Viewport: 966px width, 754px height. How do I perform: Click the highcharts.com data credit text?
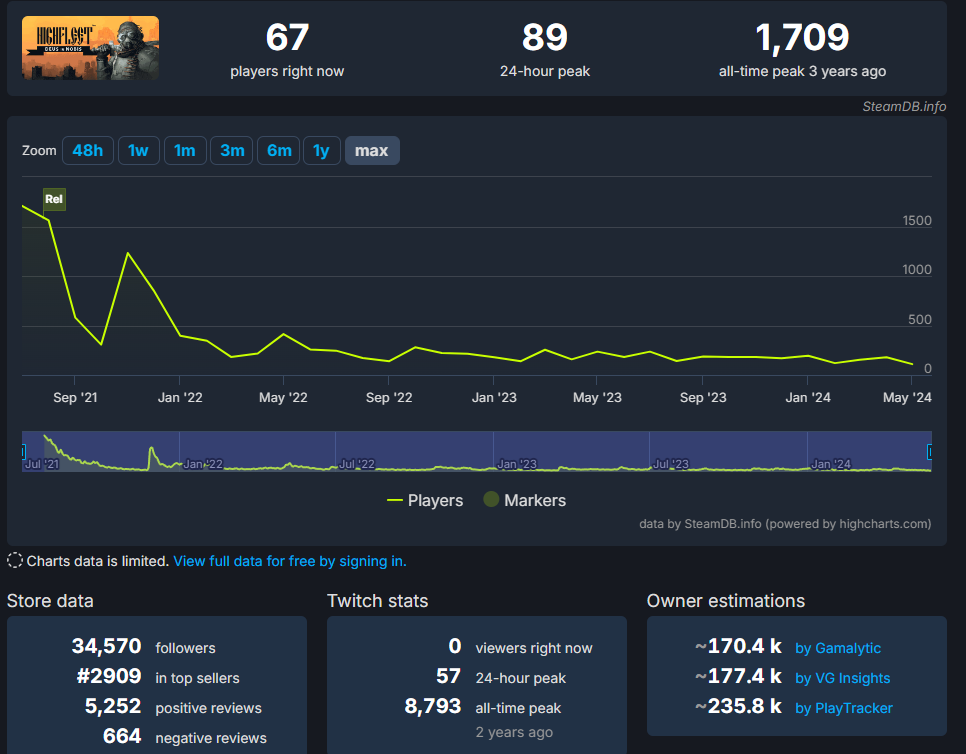pyautogui.click(x=785, y=523)
